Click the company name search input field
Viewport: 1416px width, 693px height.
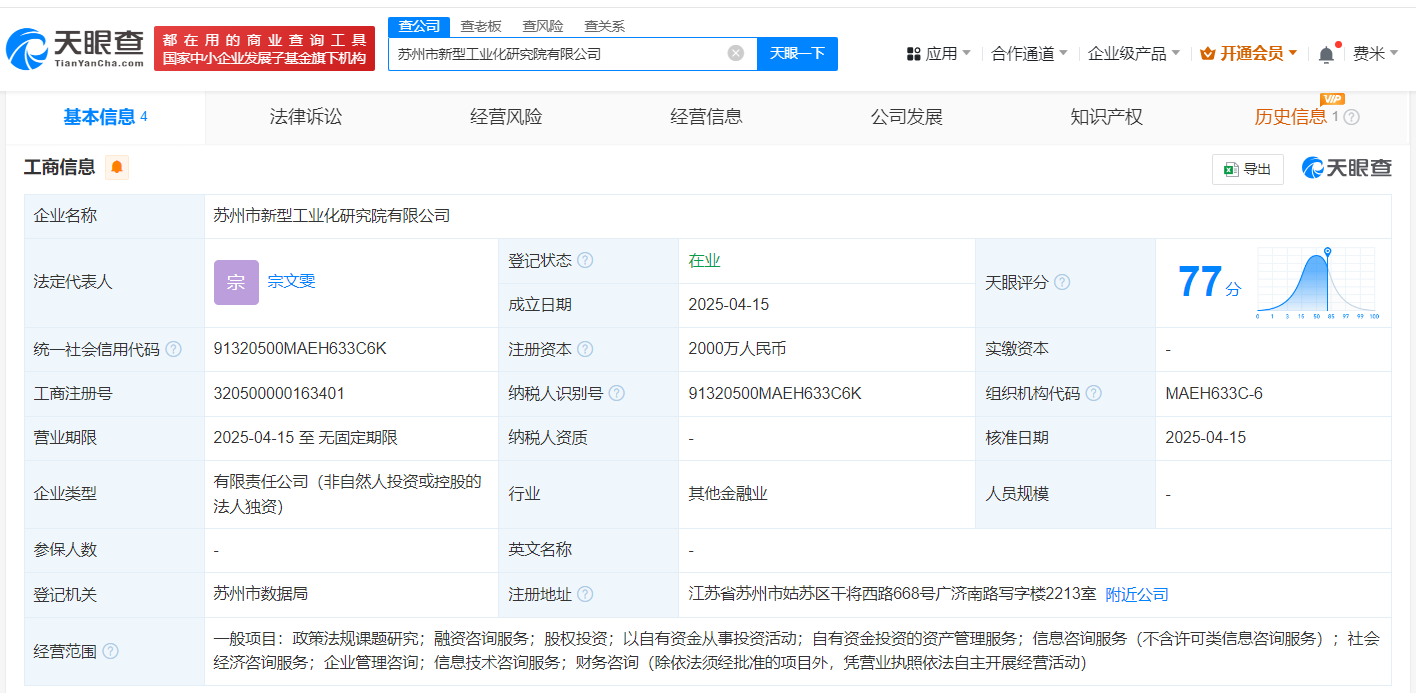tap(555, 54)
